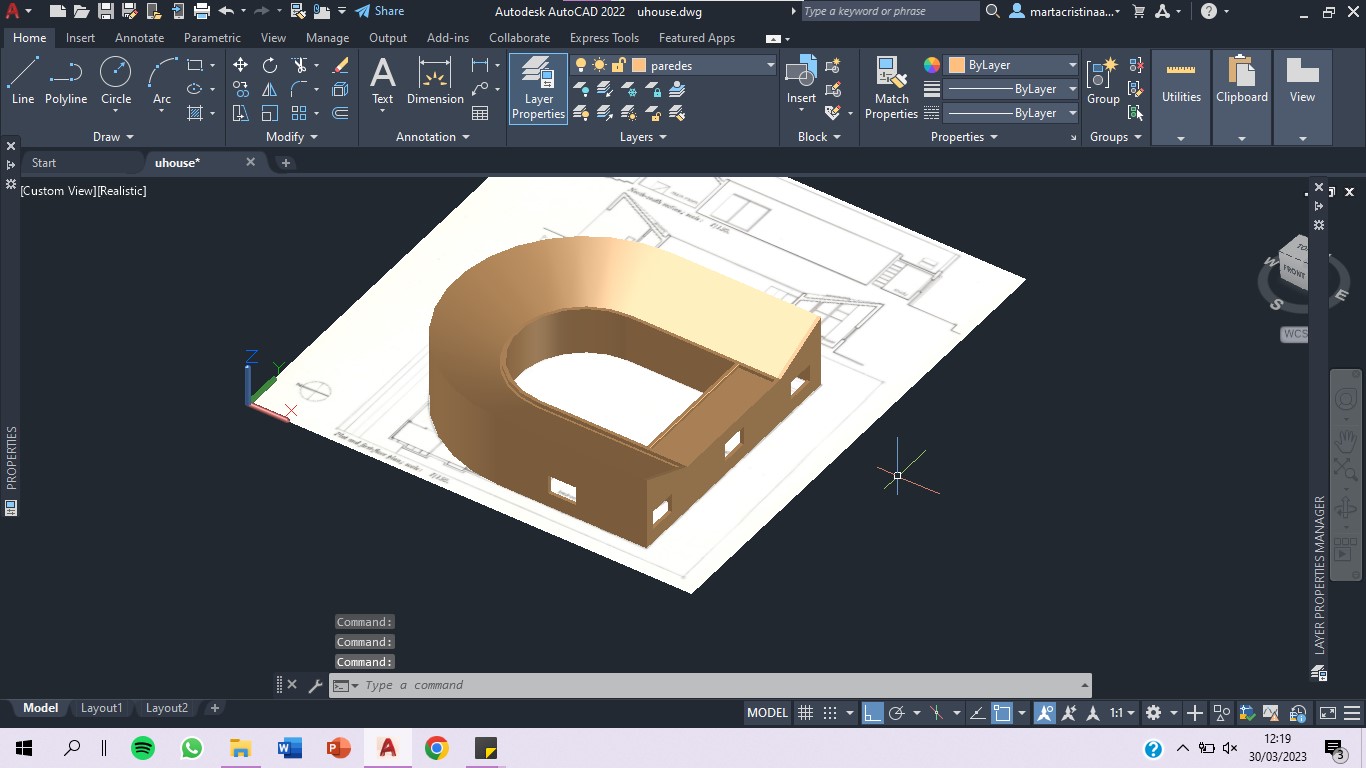Toggle layer on/off lightbulb for paredes
1366x768 pixels.
coord(580,65)
